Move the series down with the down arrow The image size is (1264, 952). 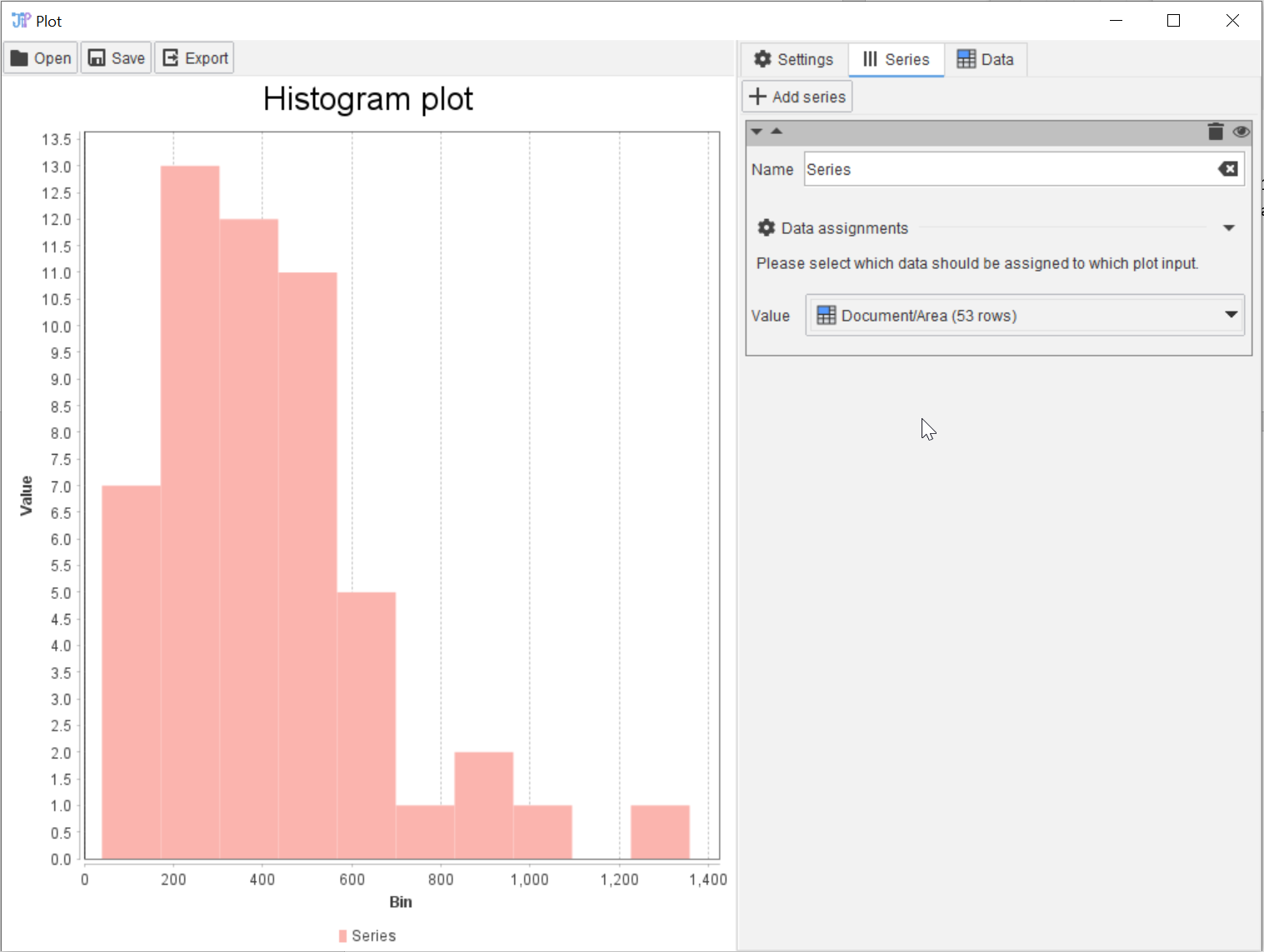[x=757, y=132]
